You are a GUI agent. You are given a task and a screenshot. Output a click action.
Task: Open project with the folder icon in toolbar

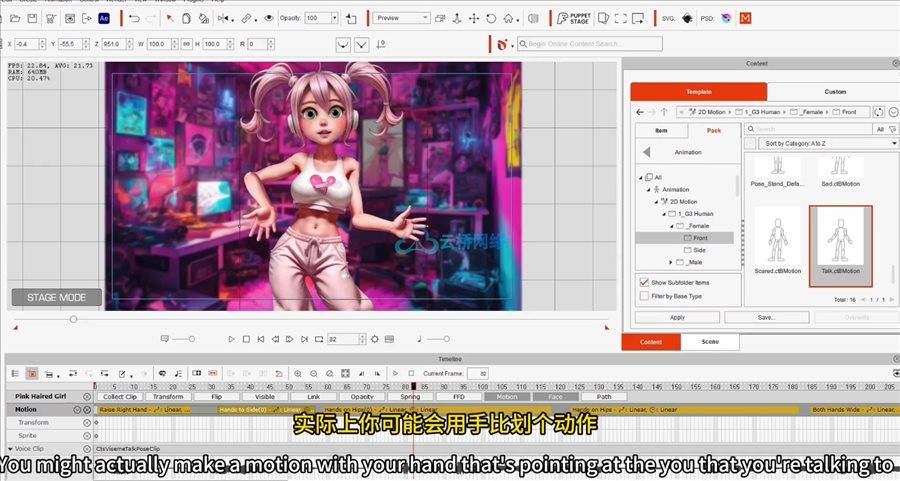(15, 18)
